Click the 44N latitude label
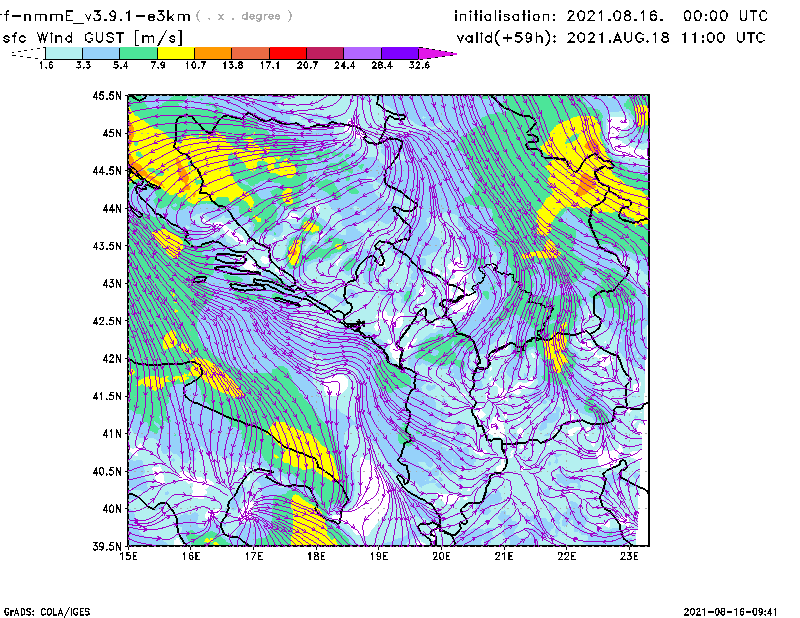Viewport: 800px width, 618px height. (112, 208)
